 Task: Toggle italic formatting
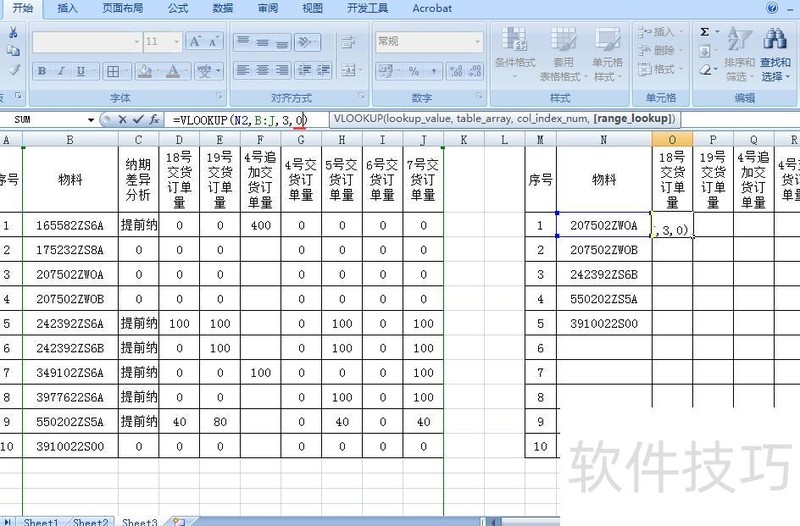(61, 71)
